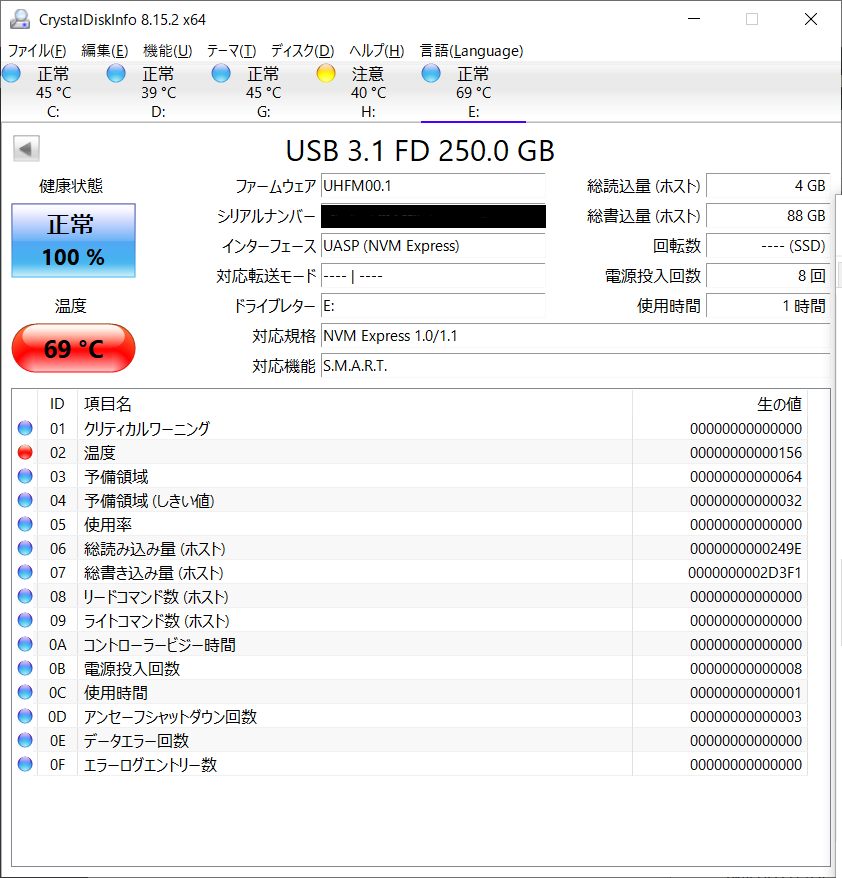Open the 機能(U) menu
The height and width of the screenshot is (878, 842).
click(x=167, y=51)
